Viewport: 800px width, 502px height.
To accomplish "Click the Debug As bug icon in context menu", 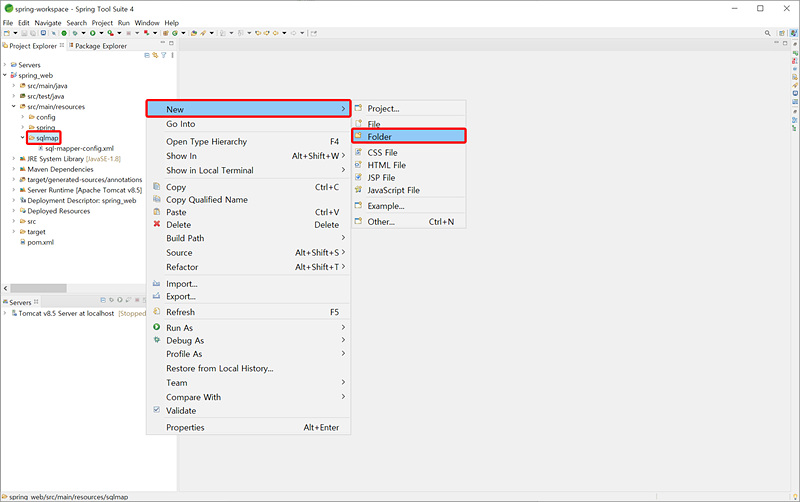I will 157,340.
